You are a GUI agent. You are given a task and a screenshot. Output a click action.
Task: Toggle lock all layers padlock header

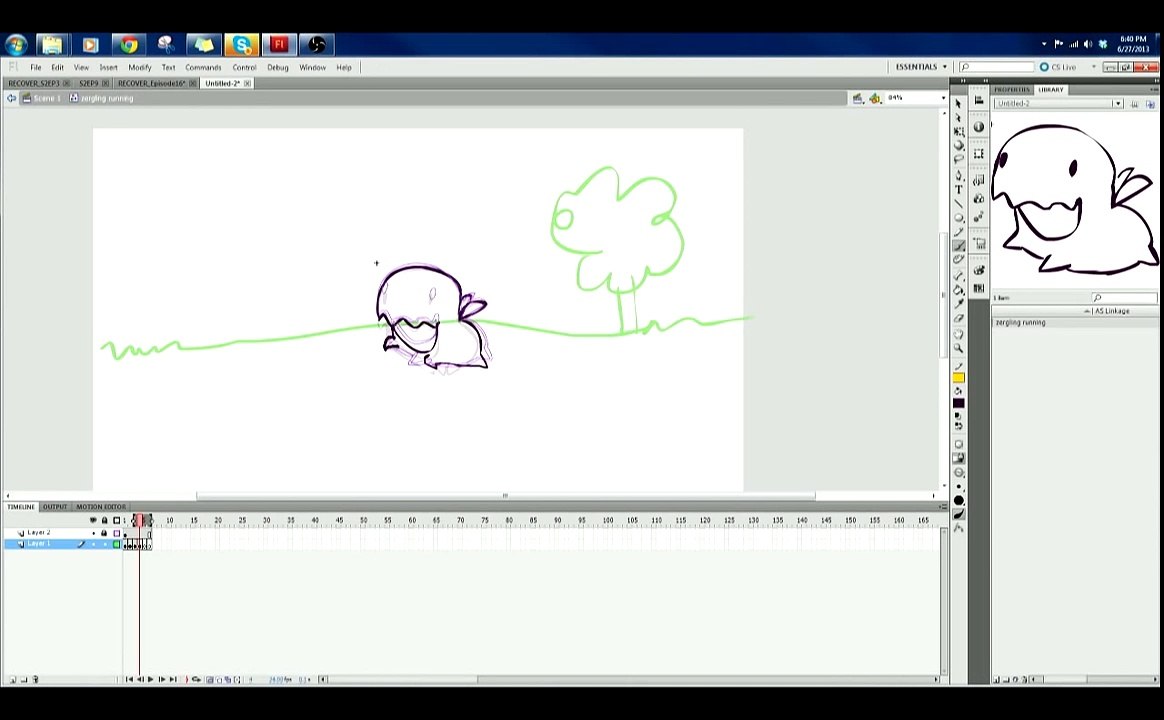105,520
